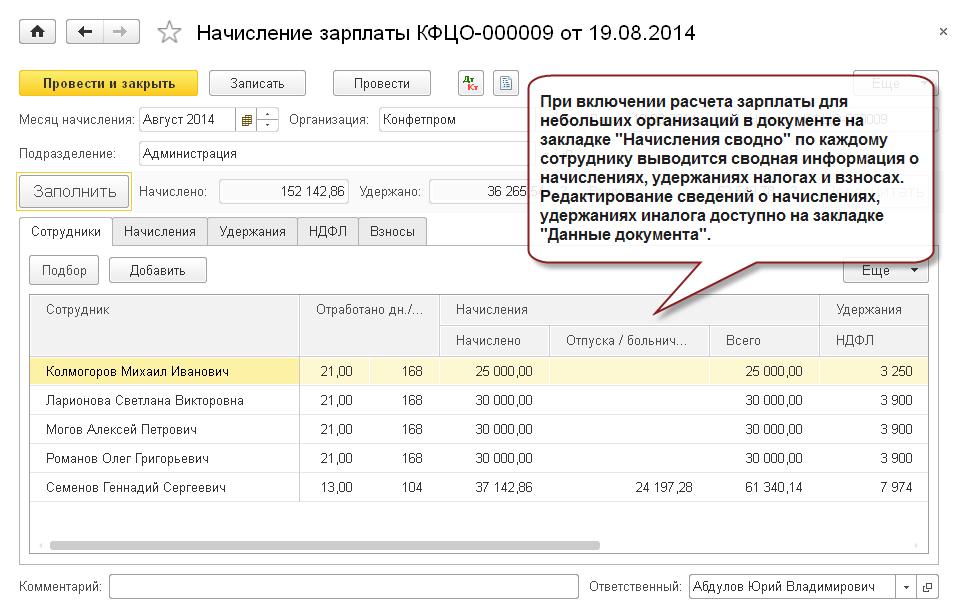Go forward with the right arrow

120,32
